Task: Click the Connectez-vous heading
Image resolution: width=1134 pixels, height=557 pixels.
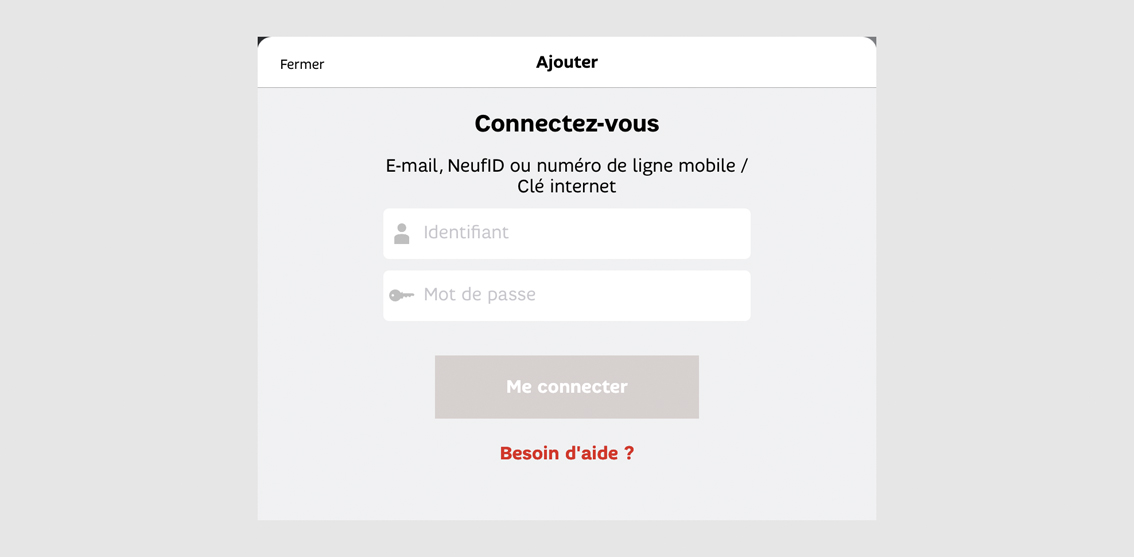Action: tap(567, 124)
